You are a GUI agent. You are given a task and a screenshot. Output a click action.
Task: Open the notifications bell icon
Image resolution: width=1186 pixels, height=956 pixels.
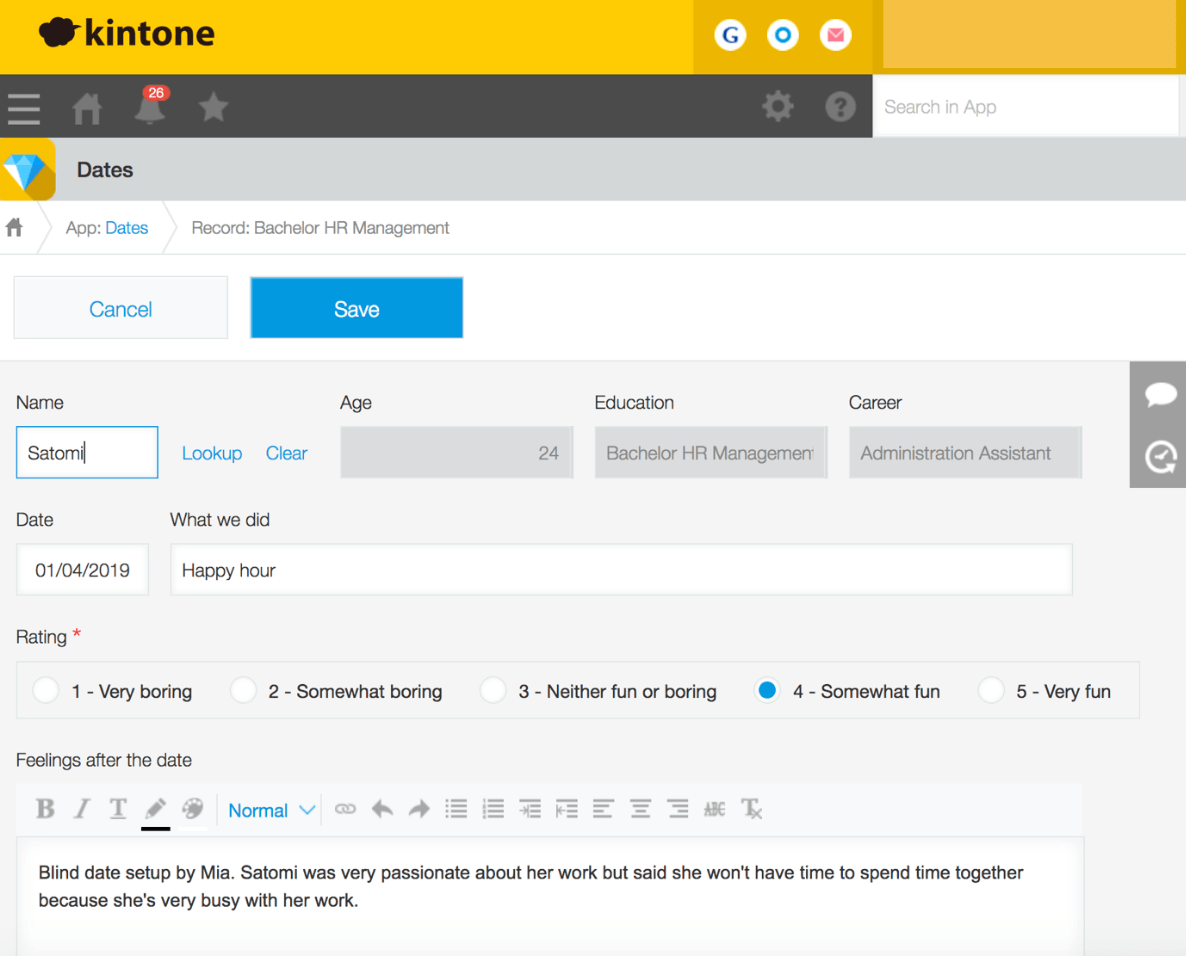[150, 107]
